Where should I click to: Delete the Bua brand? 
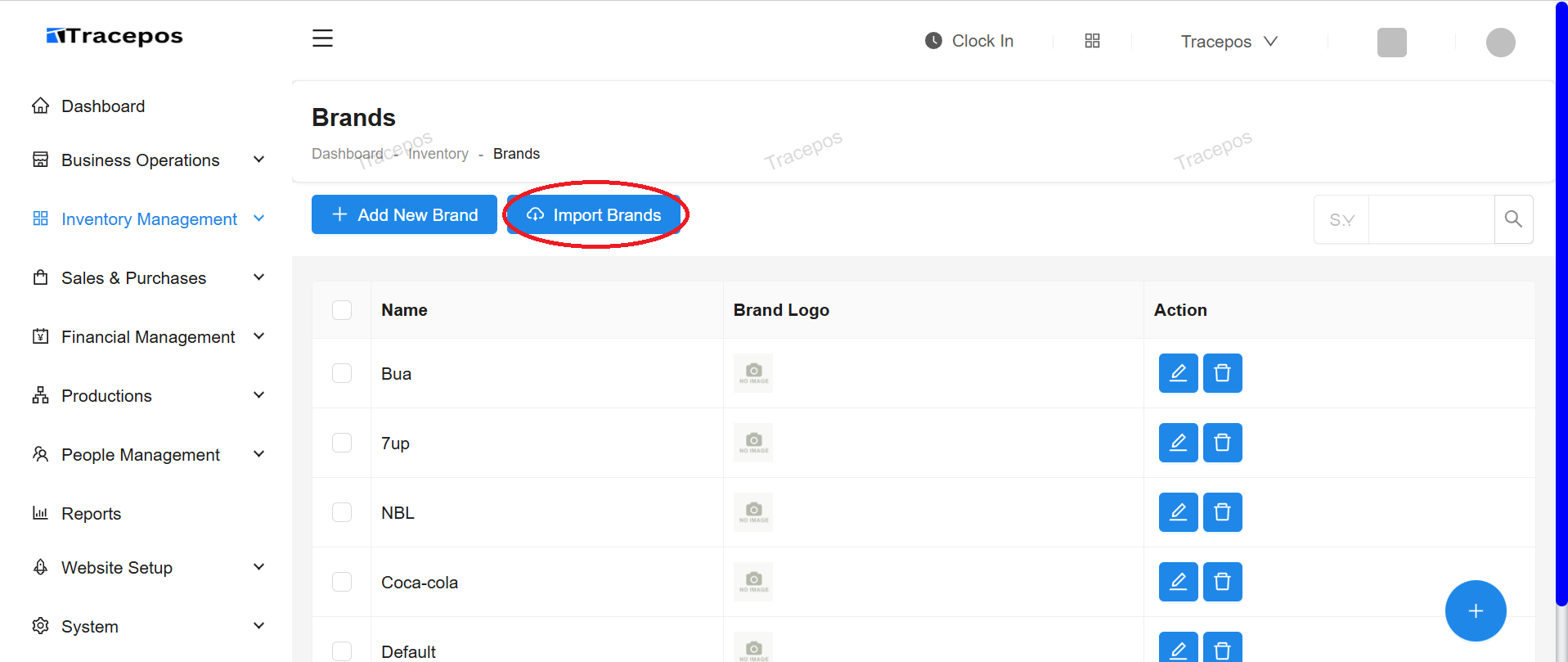(1222, 373)
